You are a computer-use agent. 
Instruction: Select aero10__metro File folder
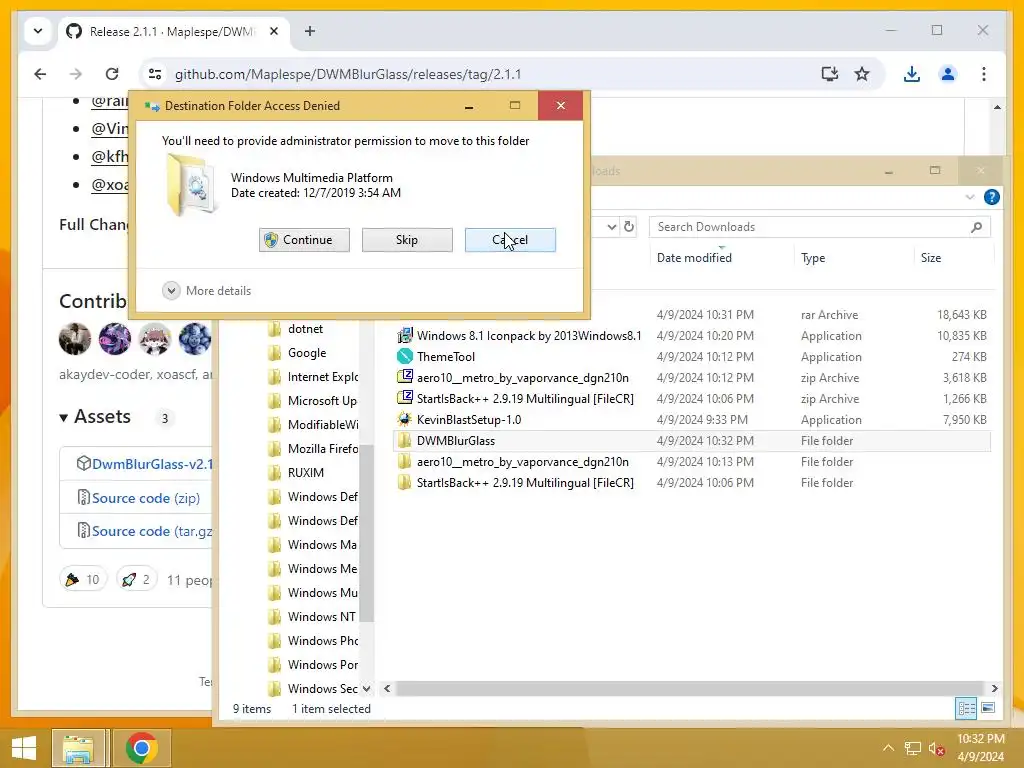click(692, 462)
